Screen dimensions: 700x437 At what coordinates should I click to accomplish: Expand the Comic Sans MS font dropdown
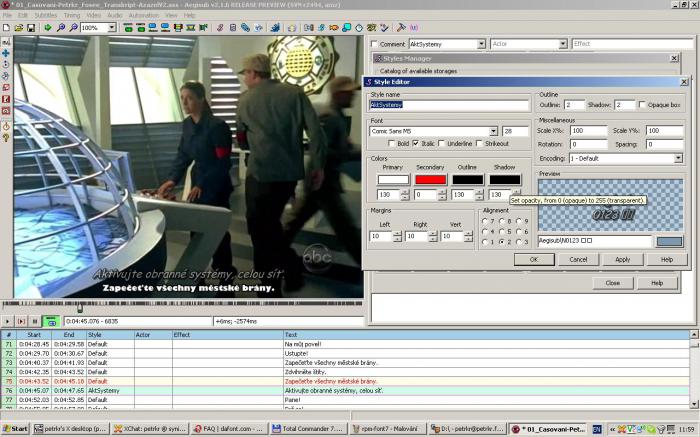pyautogui.click(x=493, y=131)
